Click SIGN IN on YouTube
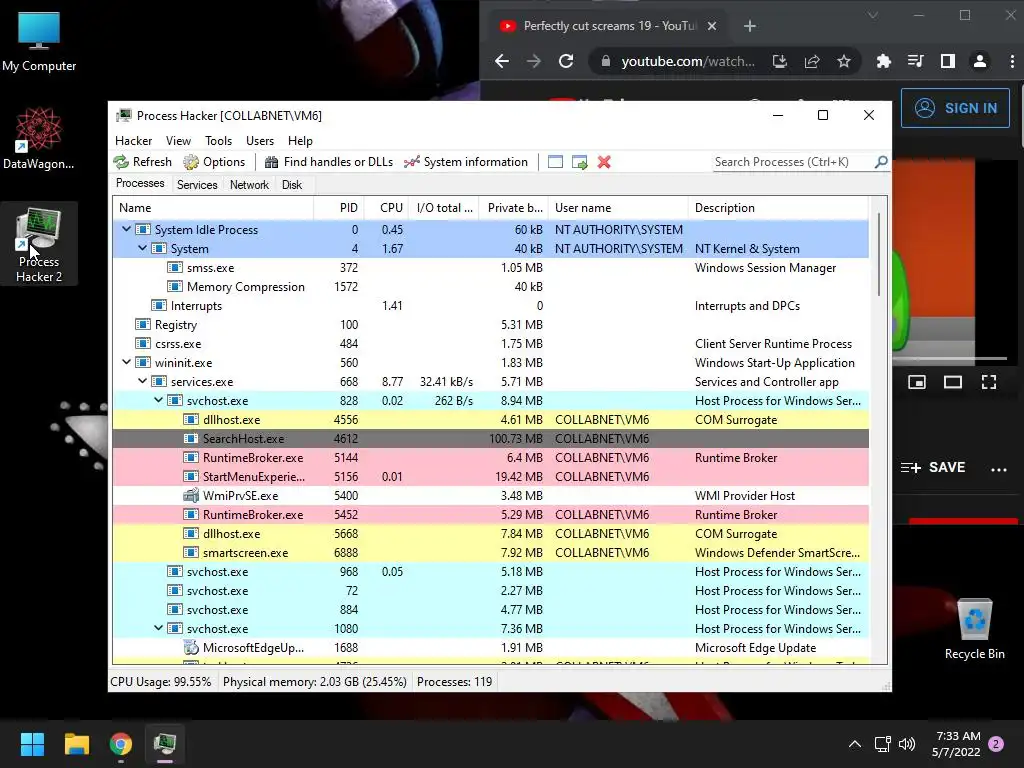1024x768 pixels. coord(955,108)
